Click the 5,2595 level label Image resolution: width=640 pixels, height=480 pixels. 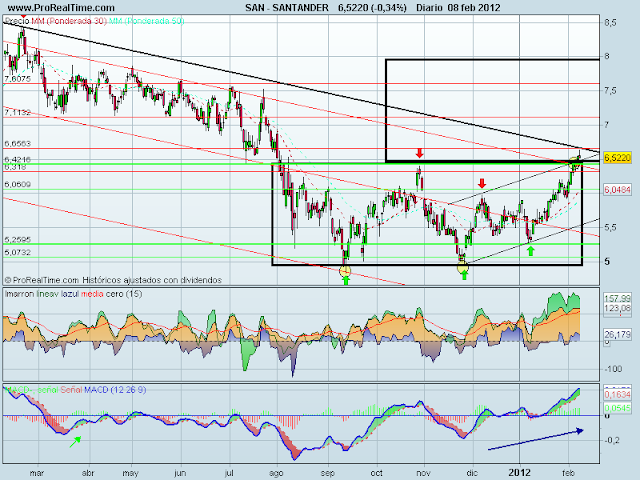tap(18, 239)
